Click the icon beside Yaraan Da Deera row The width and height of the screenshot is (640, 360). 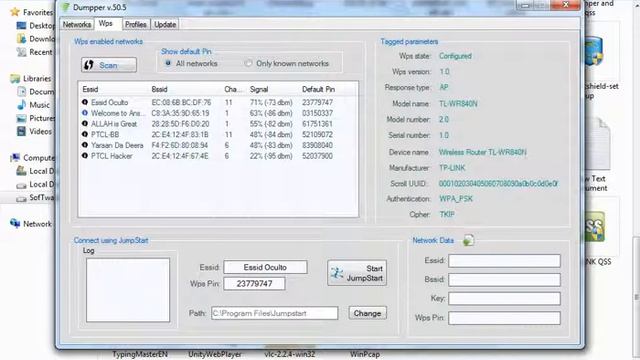[84, 145]
